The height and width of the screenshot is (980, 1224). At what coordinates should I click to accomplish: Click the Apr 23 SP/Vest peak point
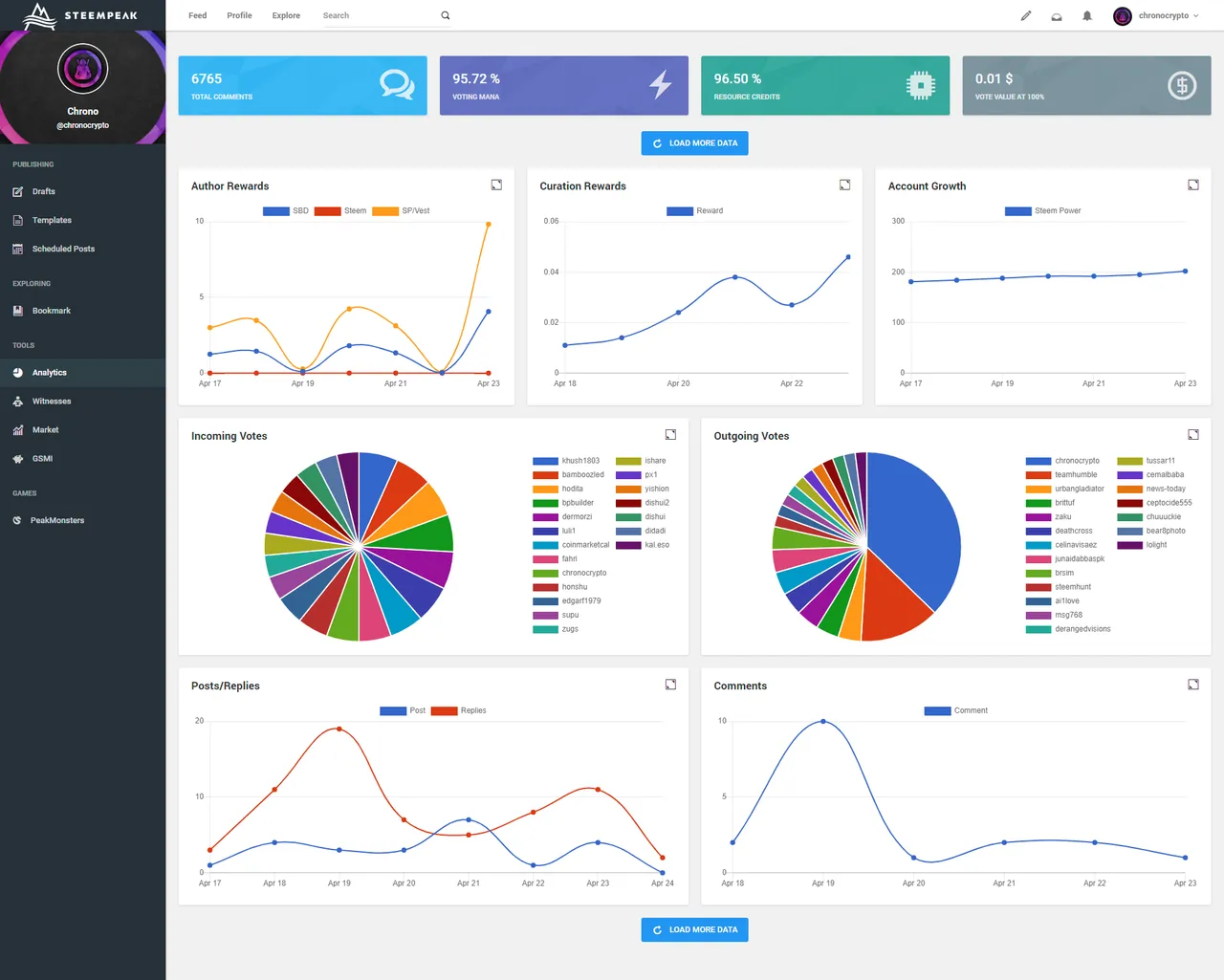(489, 225)
